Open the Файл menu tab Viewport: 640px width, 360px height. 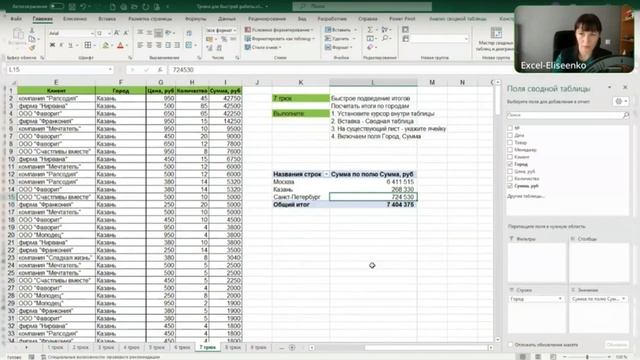pyautogui.click(x=16, y=19)
